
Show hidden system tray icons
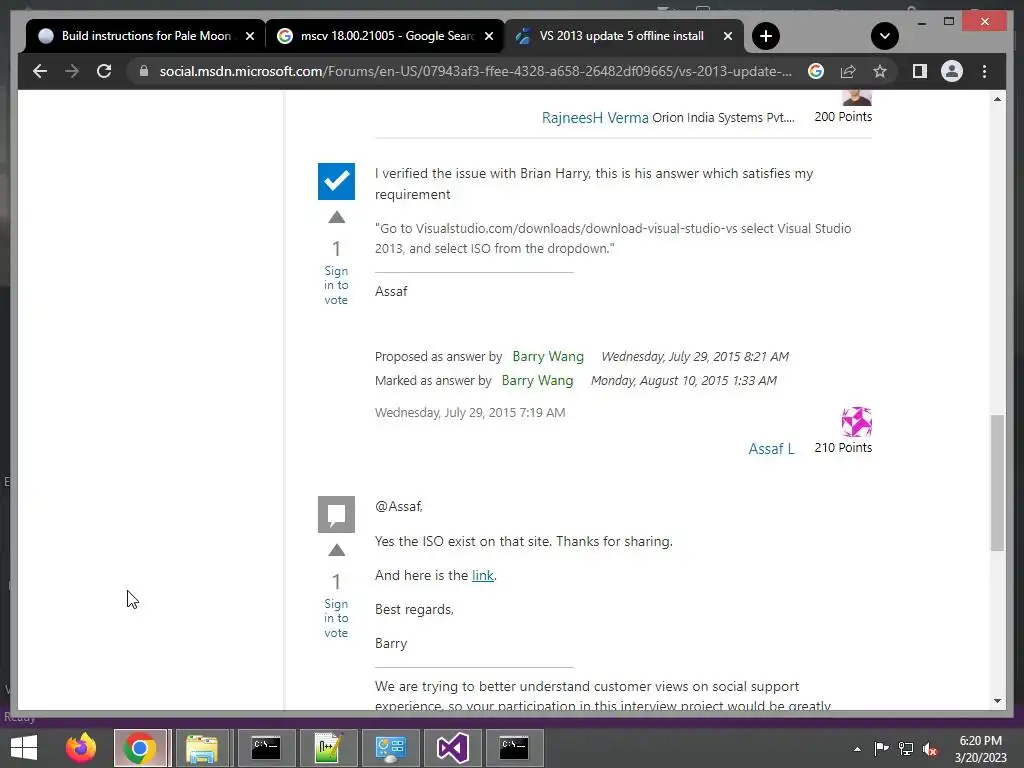[857, 749]
